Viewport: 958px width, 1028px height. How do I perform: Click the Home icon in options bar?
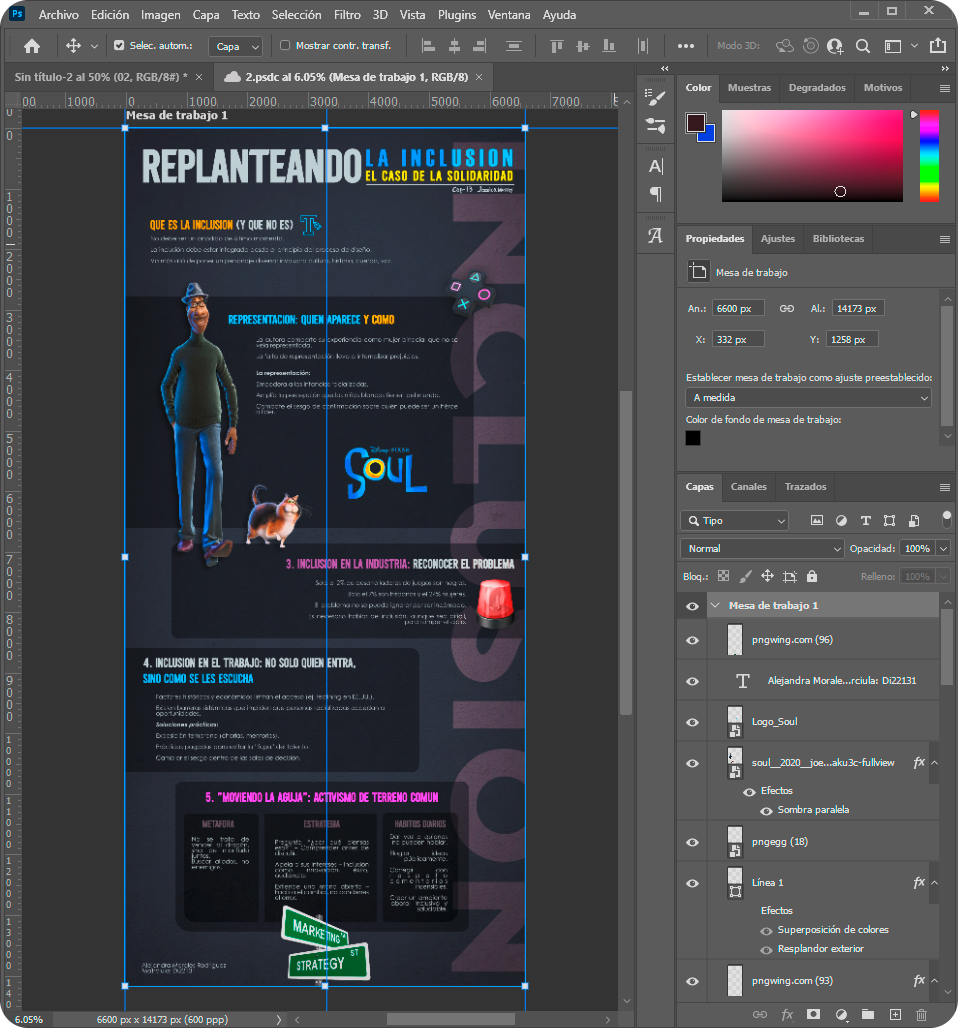pyautogui.click(x=32, y=46)
